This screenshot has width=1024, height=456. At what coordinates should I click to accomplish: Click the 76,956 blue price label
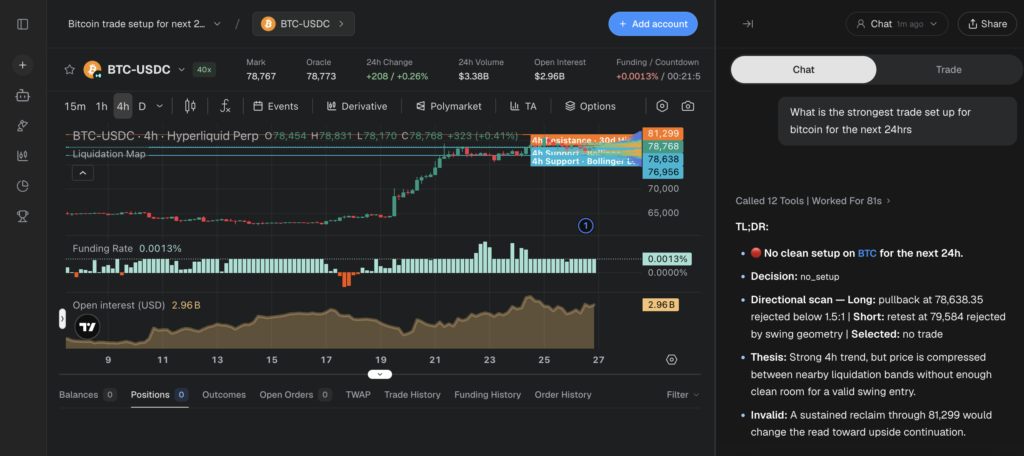tap(664, 172)
